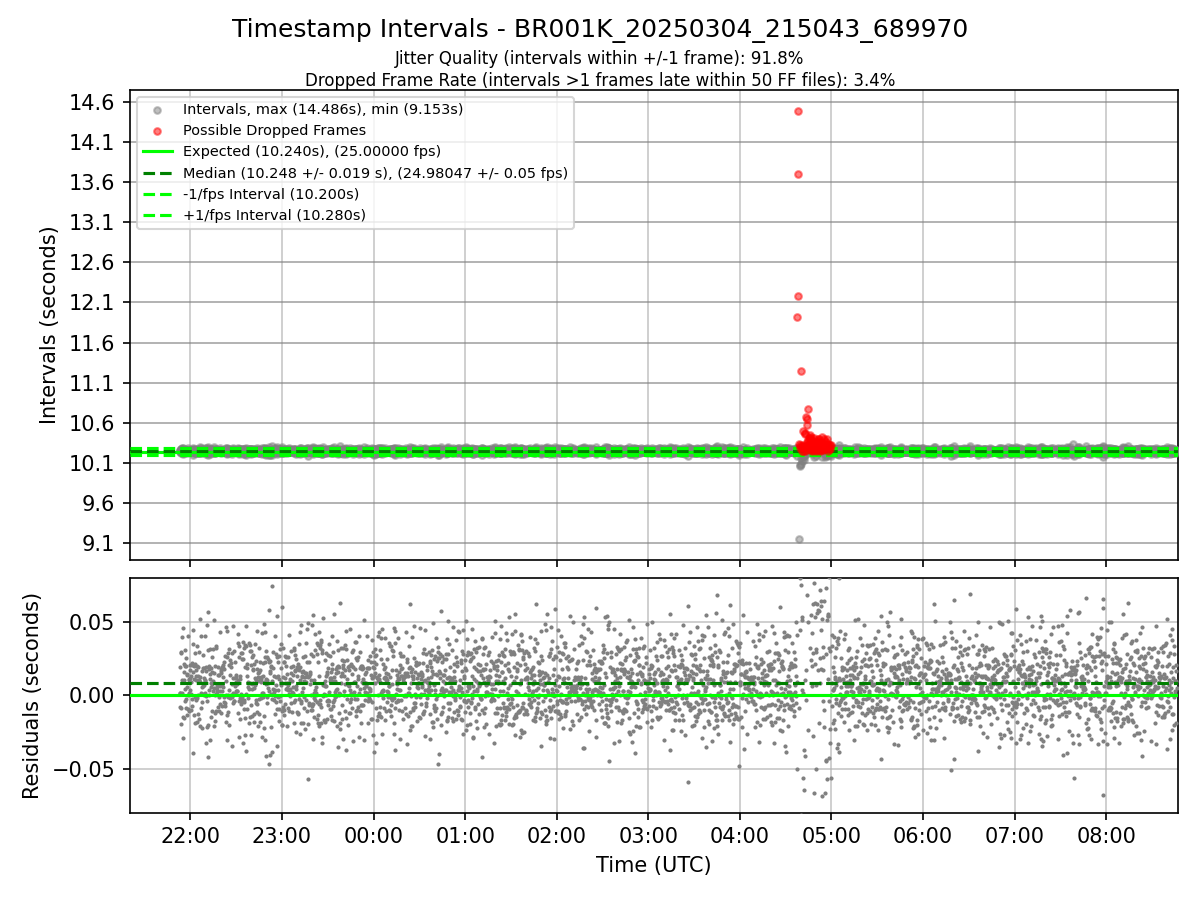Click the gray dot marker in the legend

pos(157,109)
